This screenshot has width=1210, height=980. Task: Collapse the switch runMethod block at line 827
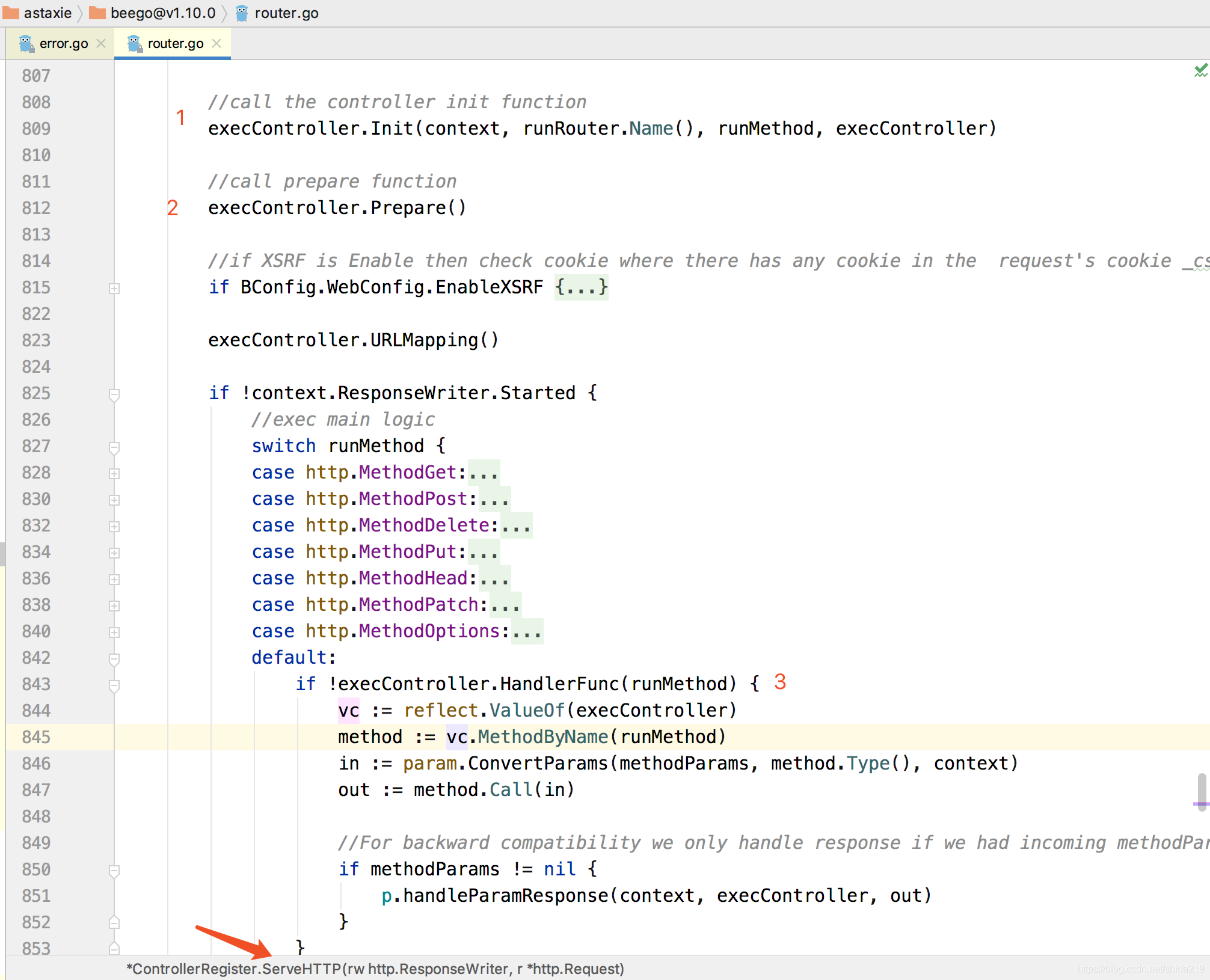pyautogui.click(x=114, y=447)
